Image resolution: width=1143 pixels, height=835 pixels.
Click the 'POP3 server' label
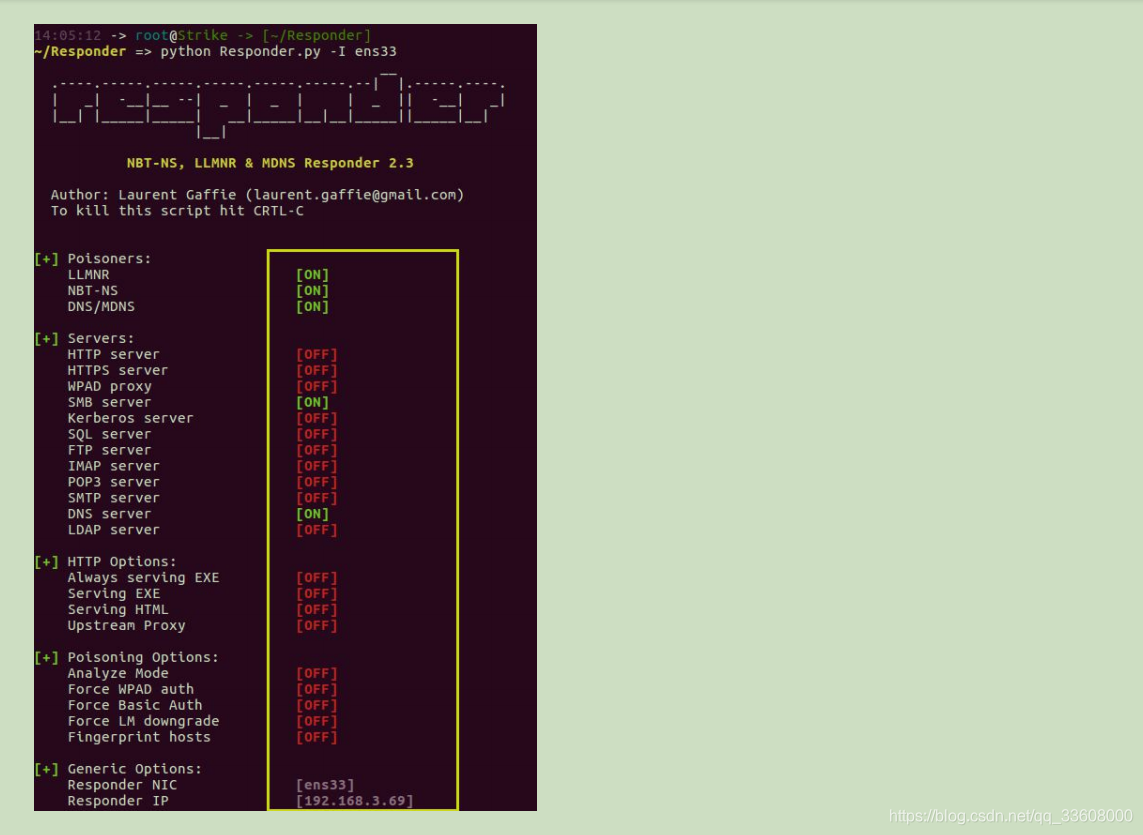113,482
